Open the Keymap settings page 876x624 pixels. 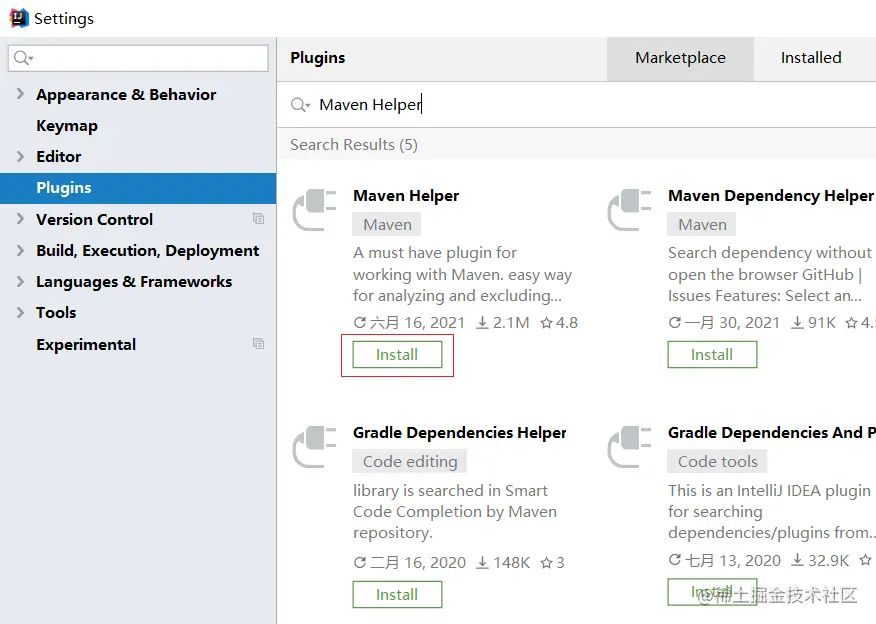click(x=66, y=126)
